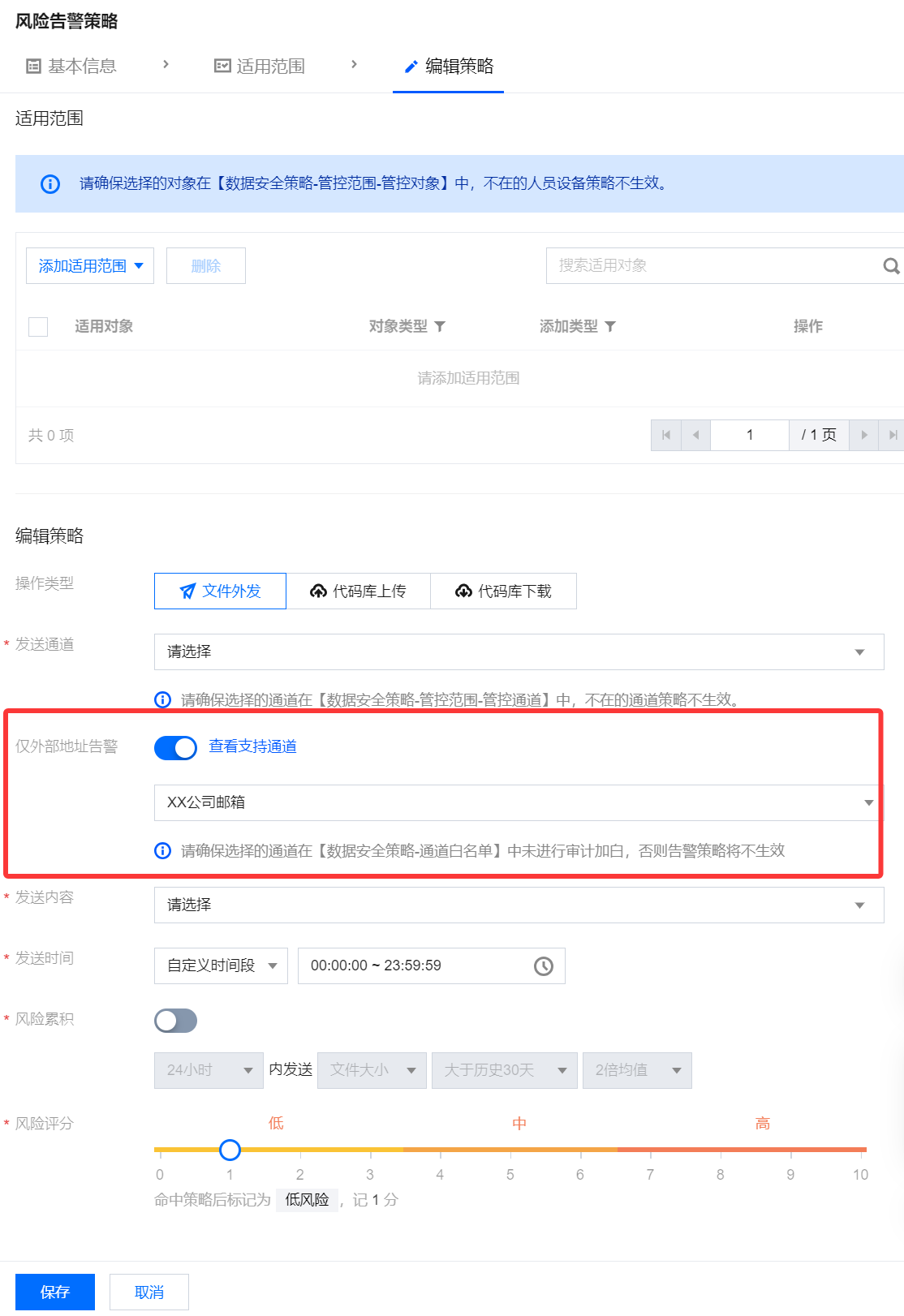Switch to the 适用范围 step tab

260,67
